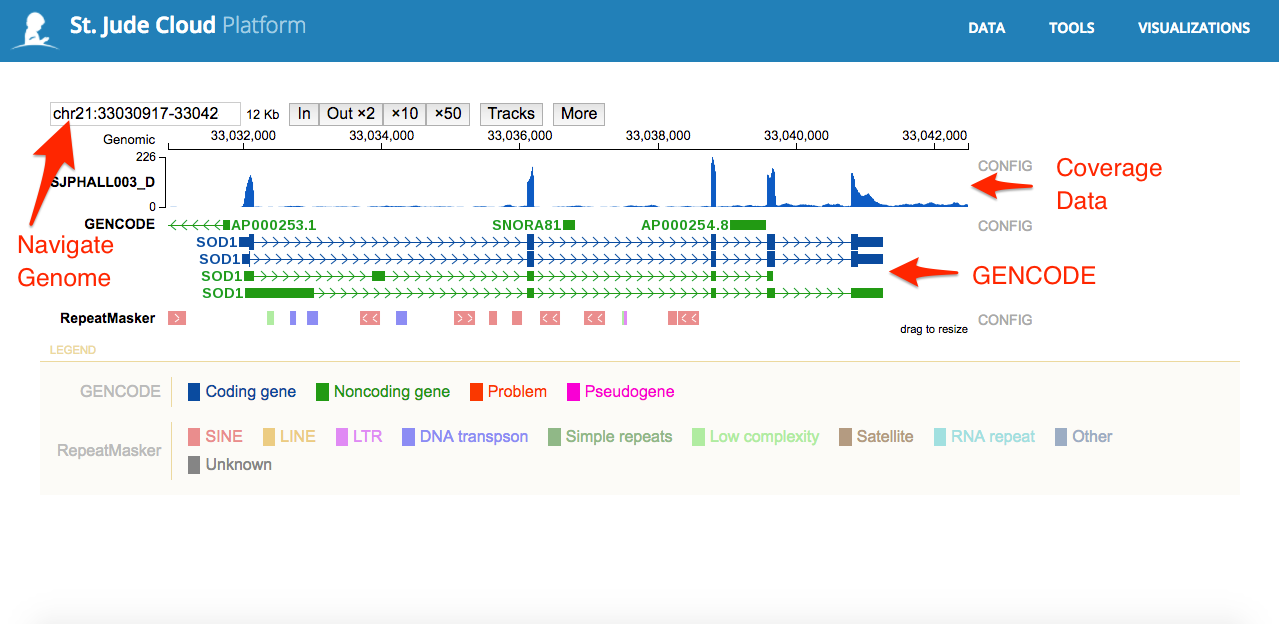Click the Problem red swatch
Viewport: 1279px width, 624px height.
476,392
